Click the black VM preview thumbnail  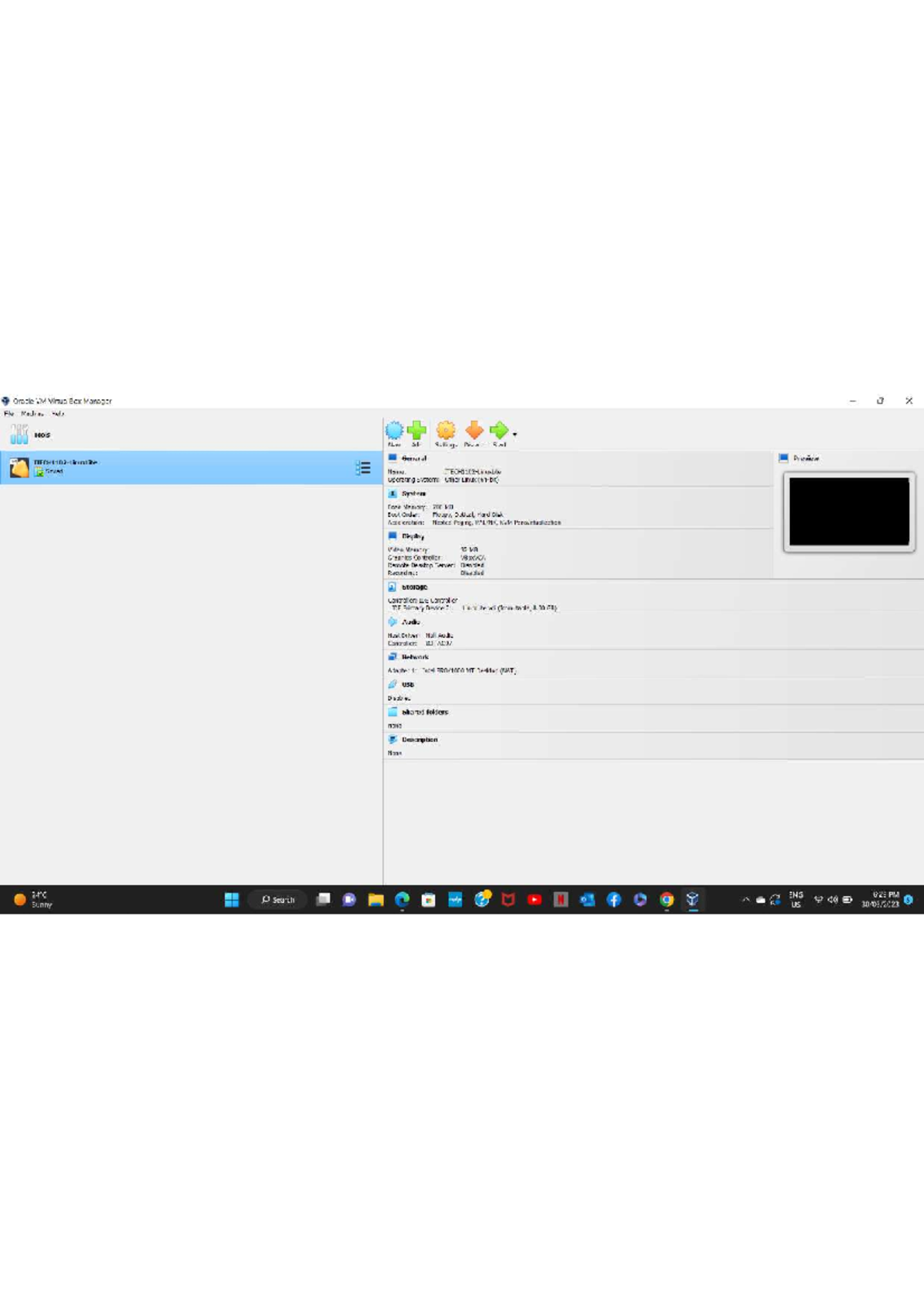pyautogui.click(x=849, y=511)
